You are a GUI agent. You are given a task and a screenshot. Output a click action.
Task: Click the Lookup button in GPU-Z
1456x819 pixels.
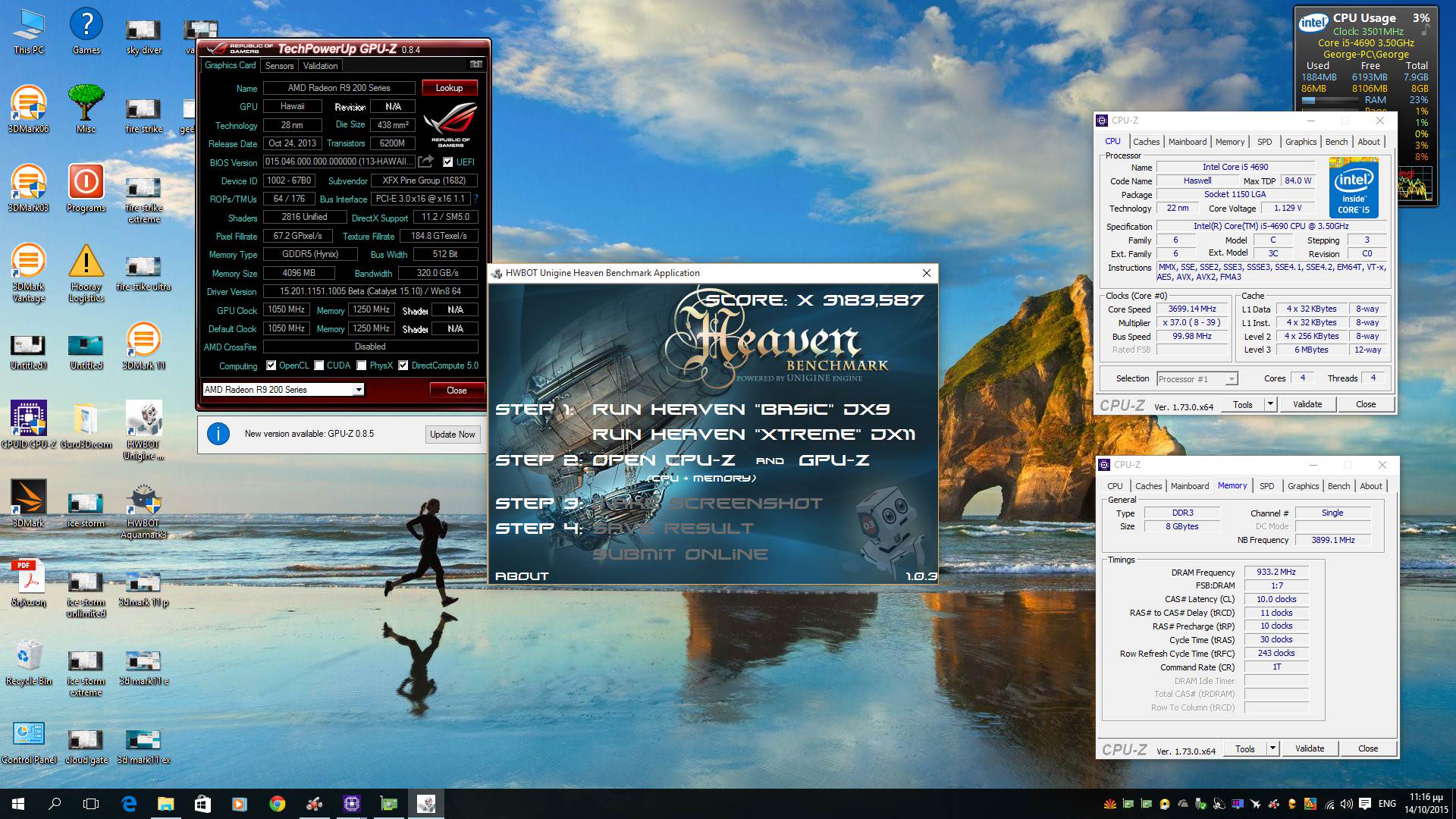point(449,88)
